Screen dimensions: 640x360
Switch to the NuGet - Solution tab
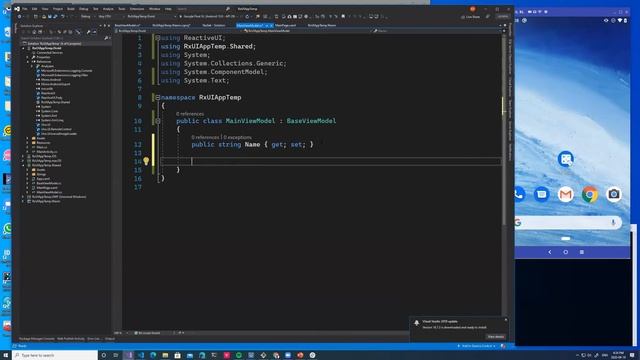(x=214, y=25)
